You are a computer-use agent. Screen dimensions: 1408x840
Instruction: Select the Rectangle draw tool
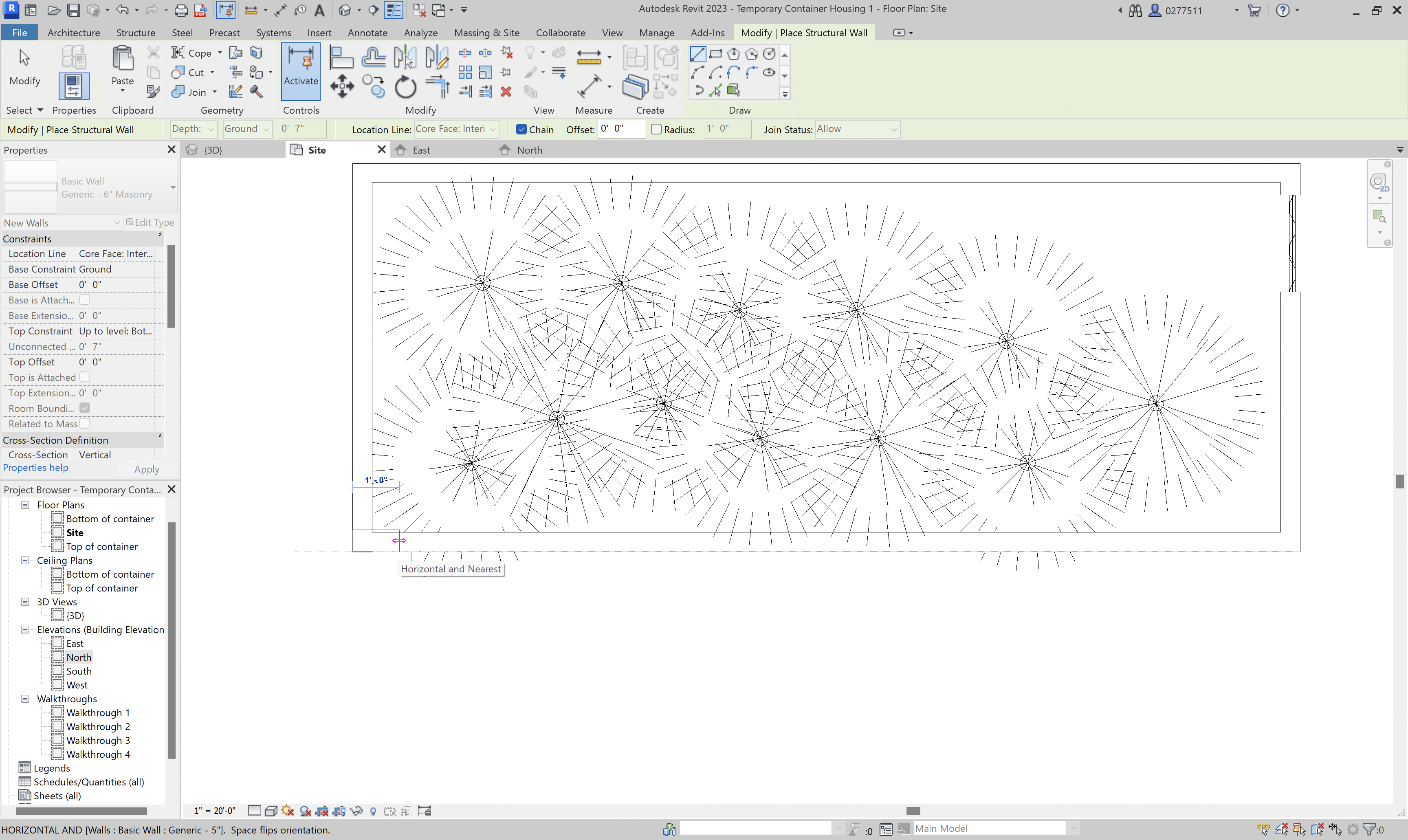coord(716,54)
